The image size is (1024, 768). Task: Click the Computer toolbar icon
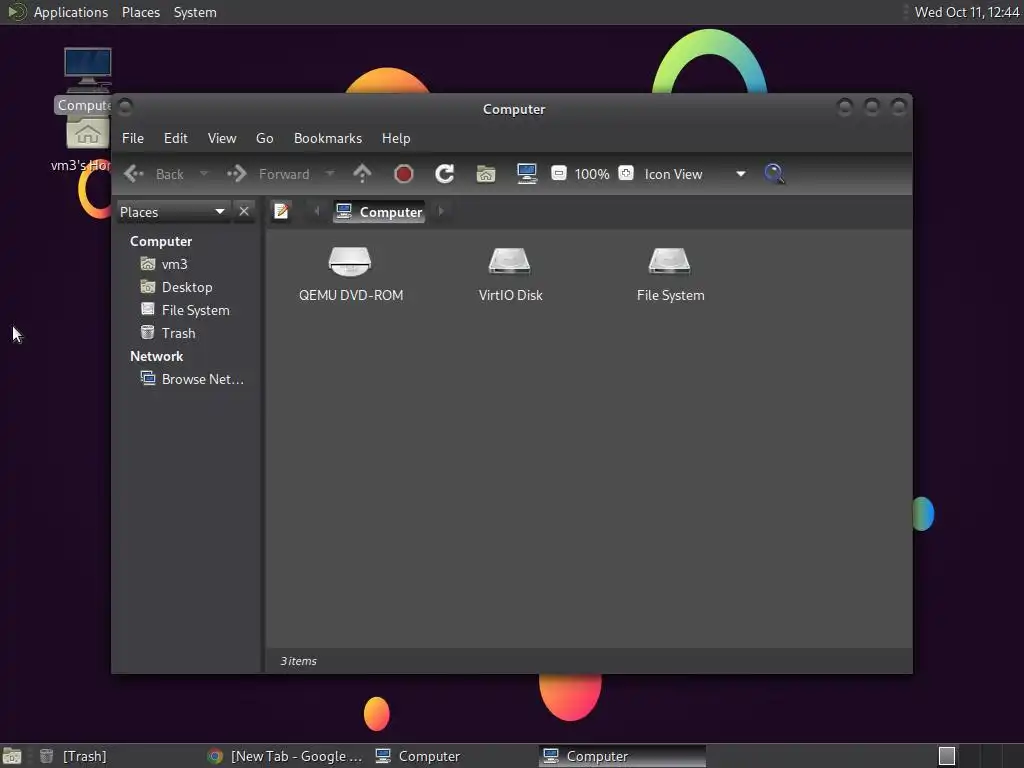(x=526, y=174)
